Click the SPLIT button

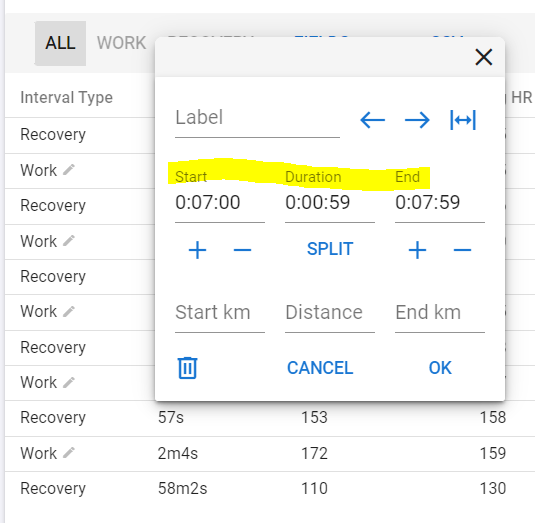330,249
